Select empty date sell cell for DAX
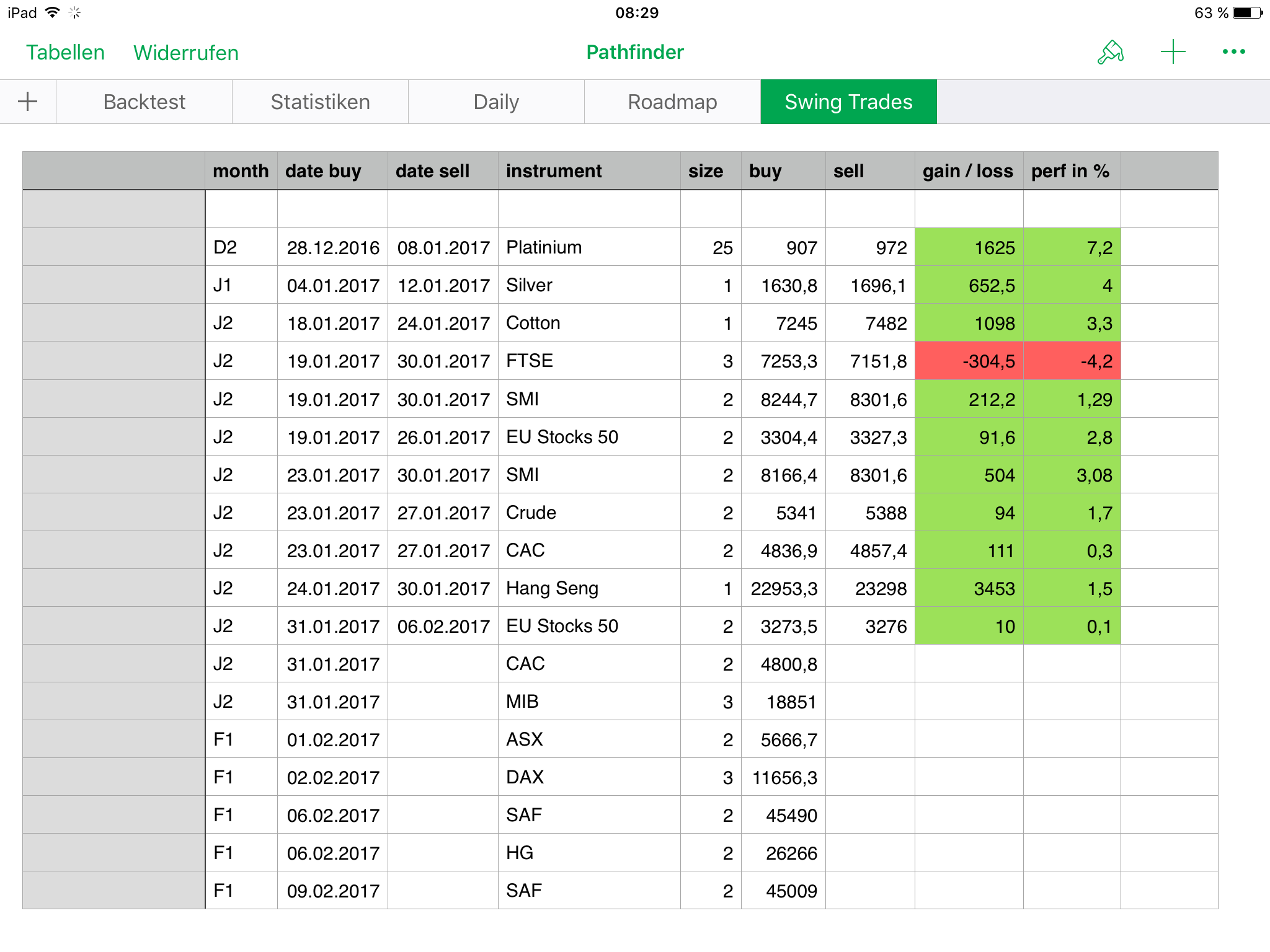1270x952 pixels. pyautogui.click(x=443, y=777)
